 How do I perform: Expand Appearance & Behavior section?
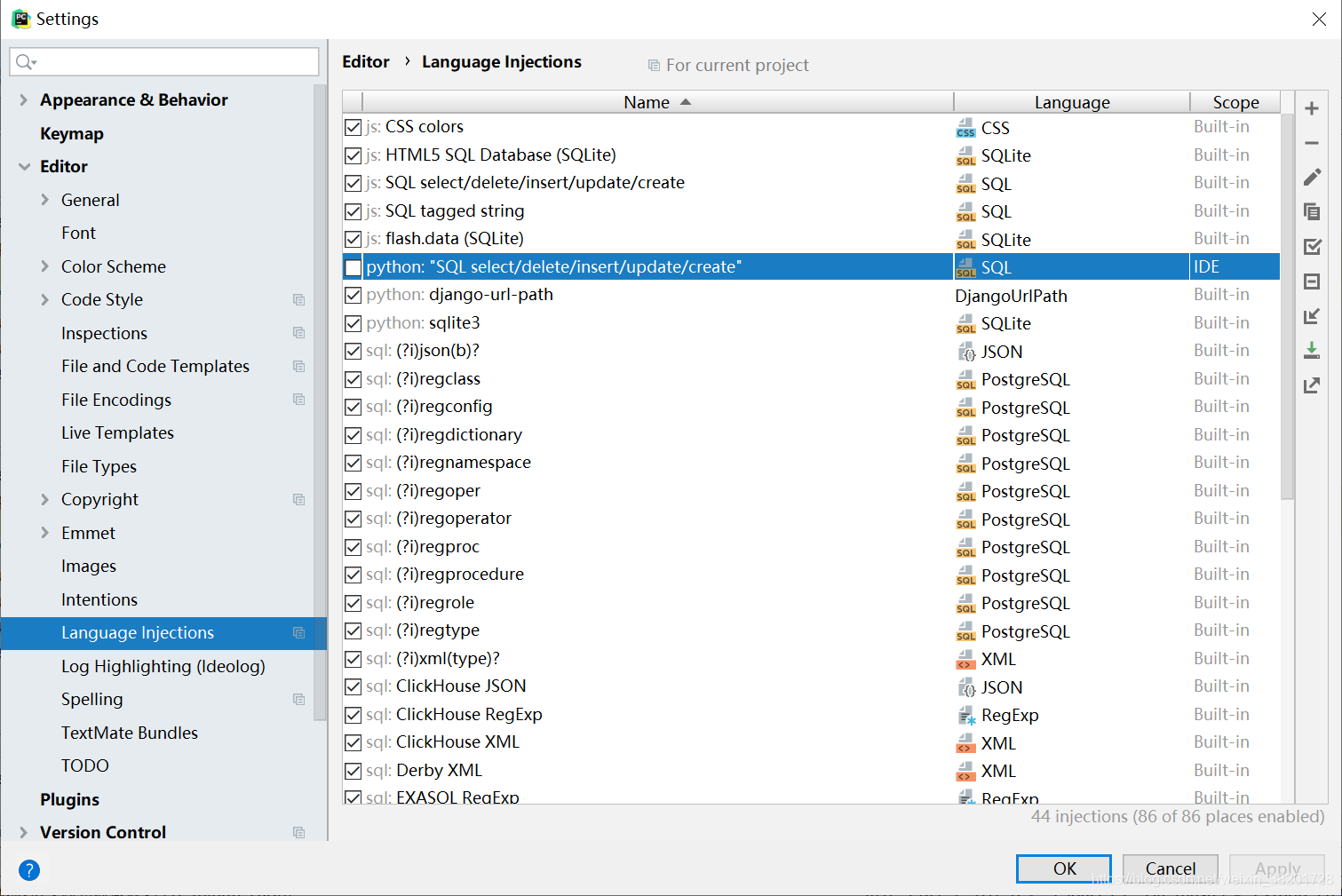23,99
